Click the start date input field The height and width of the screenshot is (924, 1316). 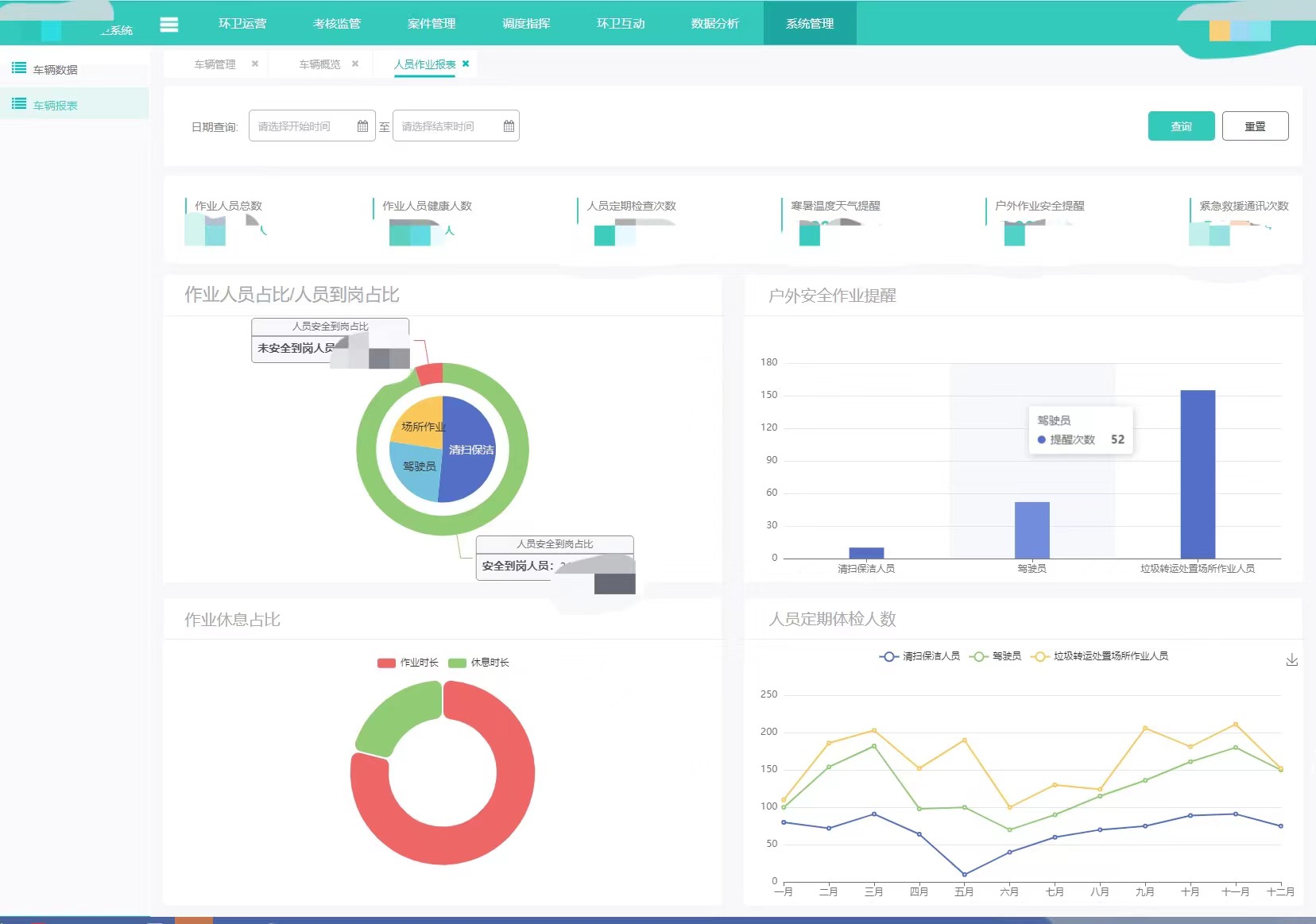pos(312,126)
